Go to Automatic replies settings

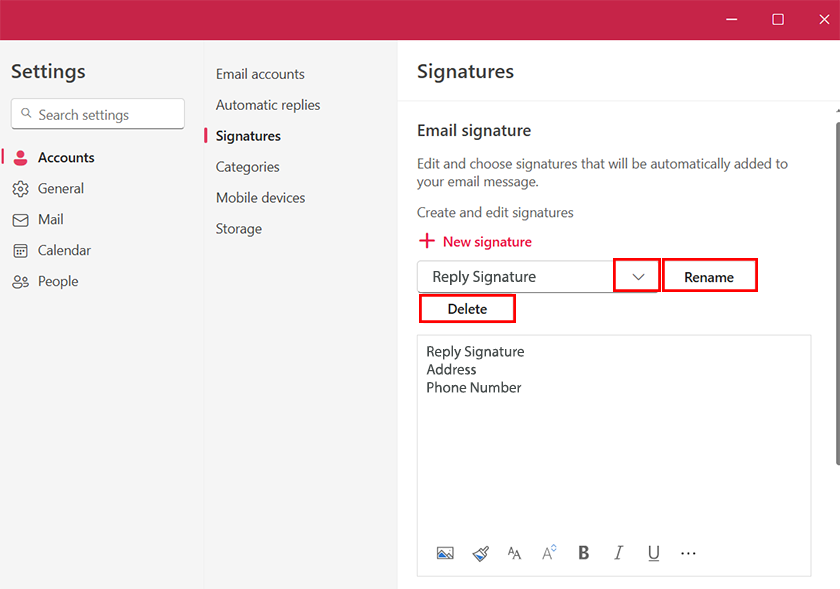pos(268,105)
